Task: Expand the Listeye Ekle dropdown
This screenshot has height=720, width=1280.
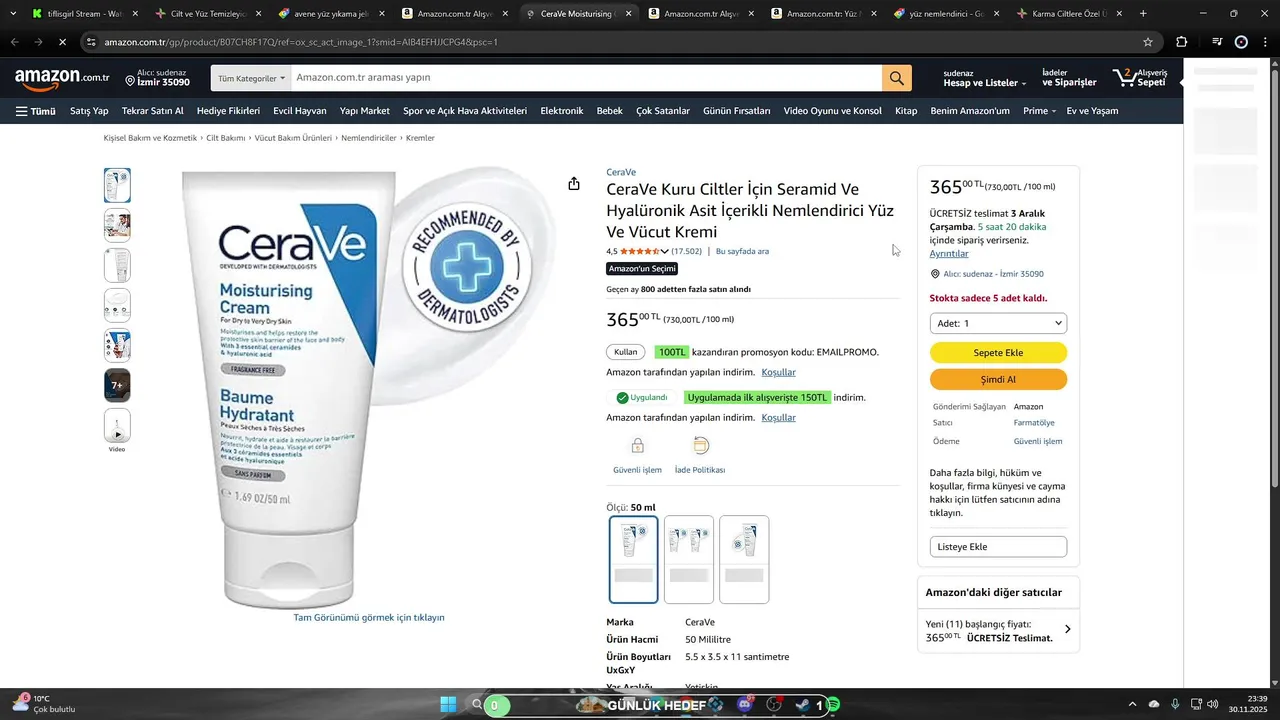Action: point(998,547)
